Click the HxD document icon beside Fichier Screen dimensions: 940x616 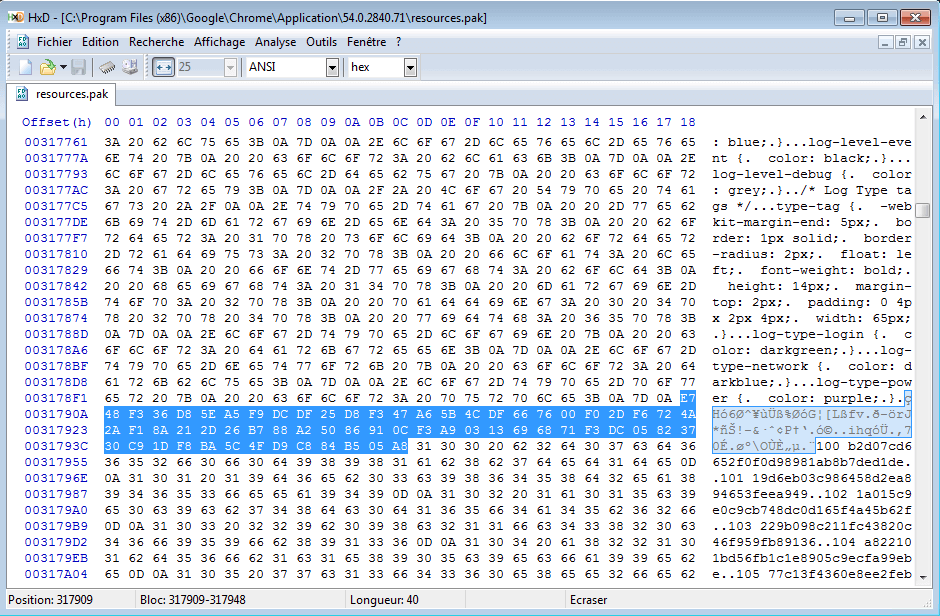23,42
